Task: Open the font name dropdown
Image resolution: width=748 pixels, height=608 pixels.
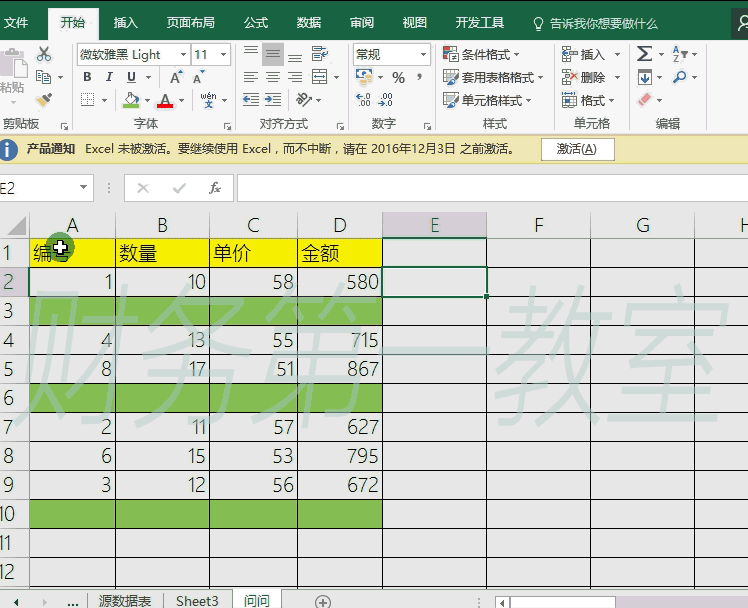Action: [183, 54]
